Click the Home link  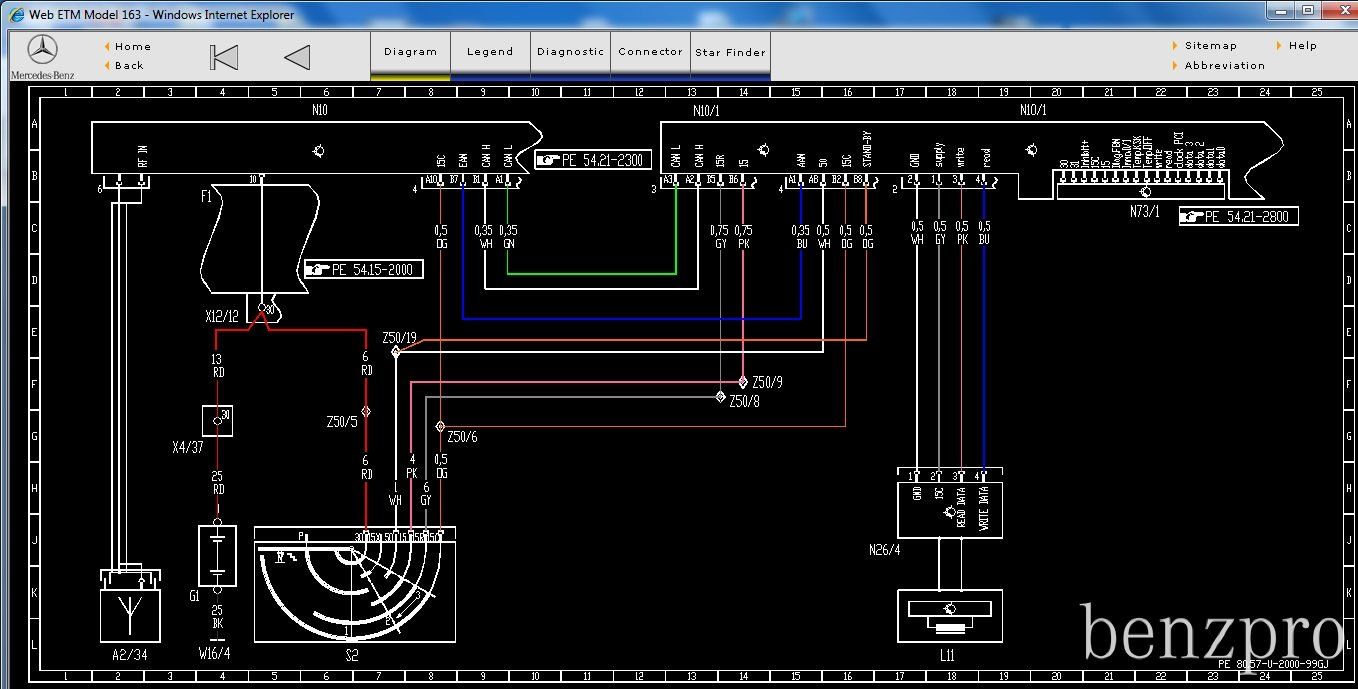pyautogui.click(x=132, y=46)
